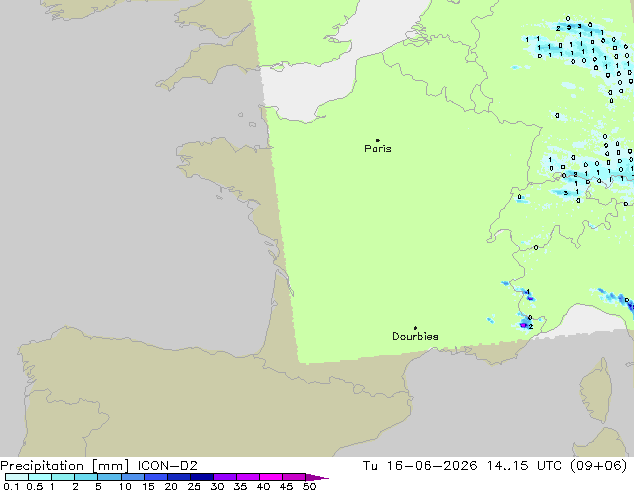Pick the 45–50 mm legend swatch

294,477
